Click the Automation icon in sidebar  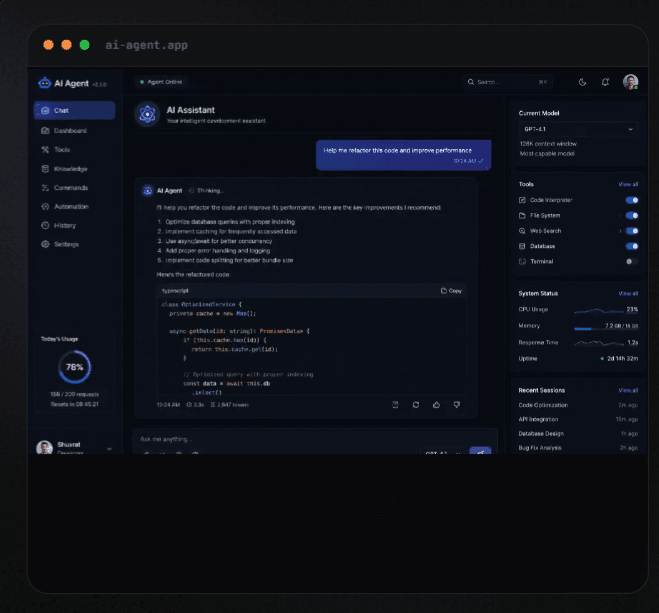click(45, 207)
